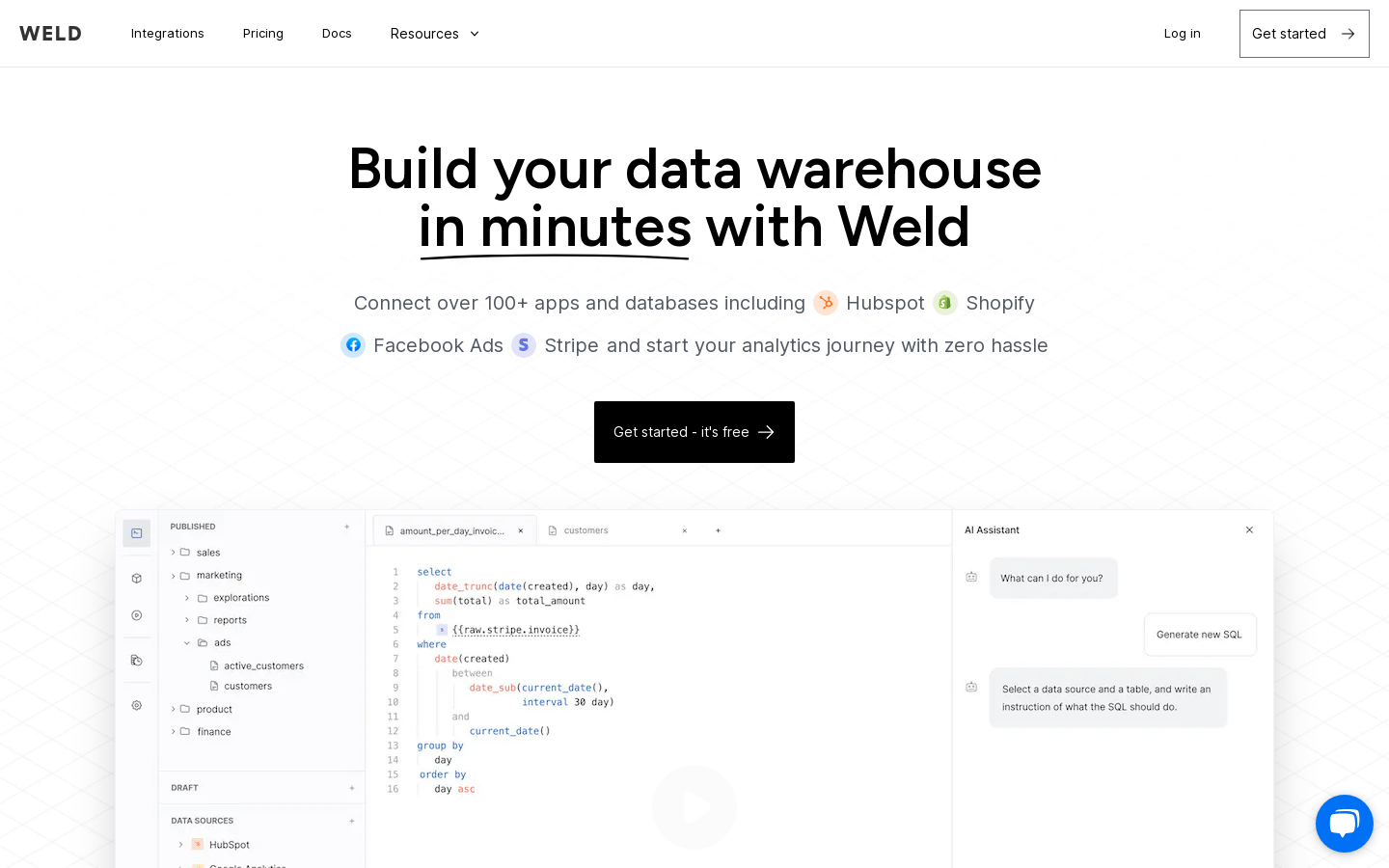The height and width of the screenshot is (868, 1389).
Task: Click Get started - it's free button
Action: coord(694,432)
